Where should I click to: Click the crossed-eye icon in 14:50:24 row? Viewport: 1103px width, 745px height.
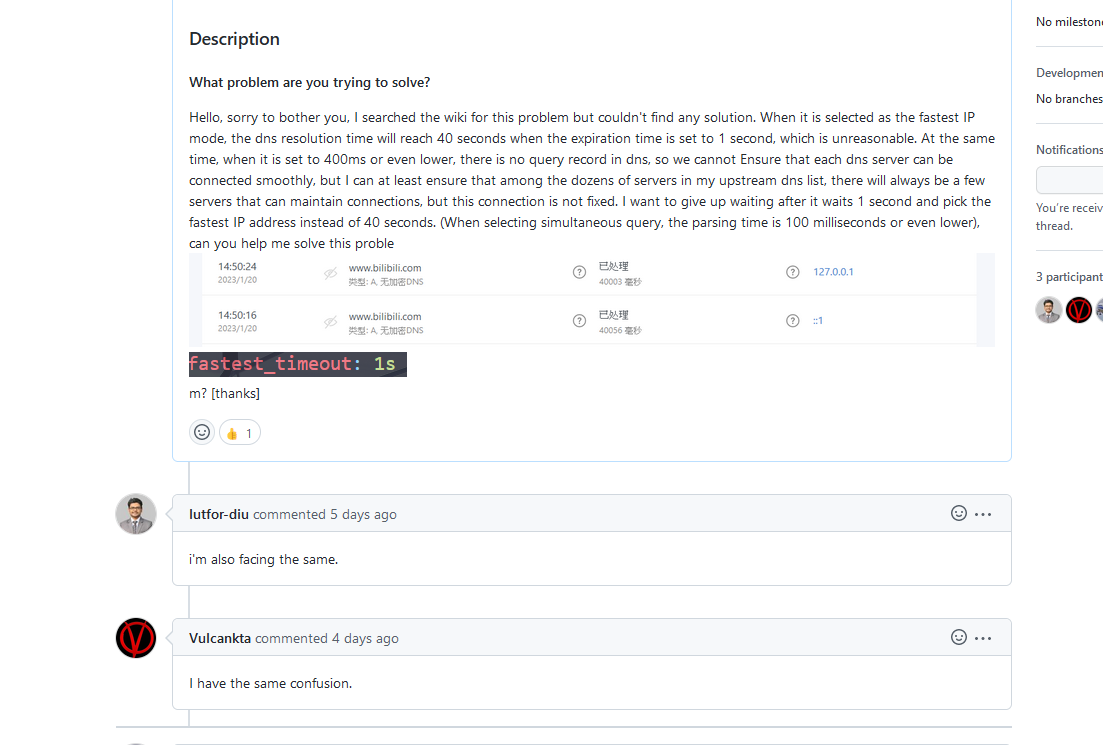[x=330, y=274]
